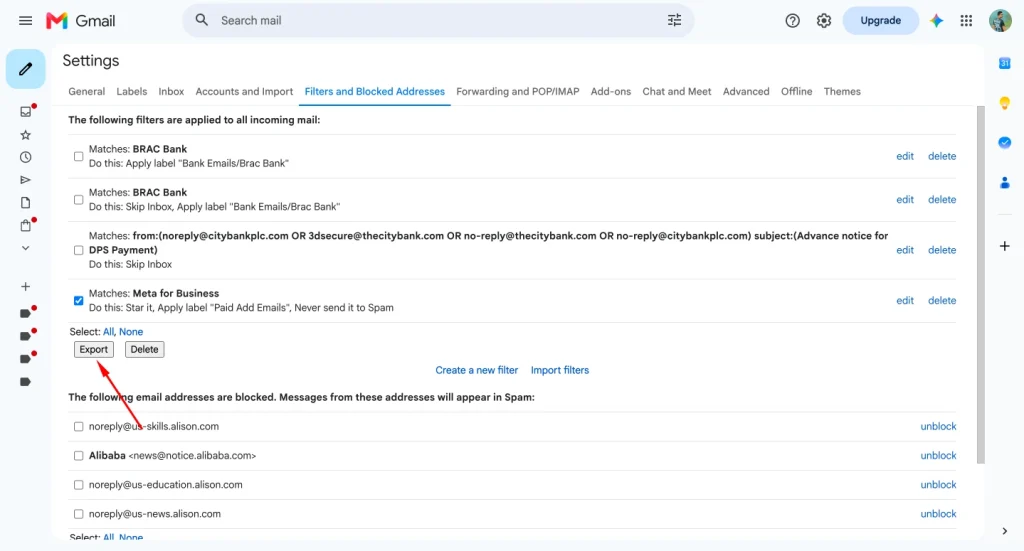Unblock noreply@us-news.alison.com

(x=938, y=514)
